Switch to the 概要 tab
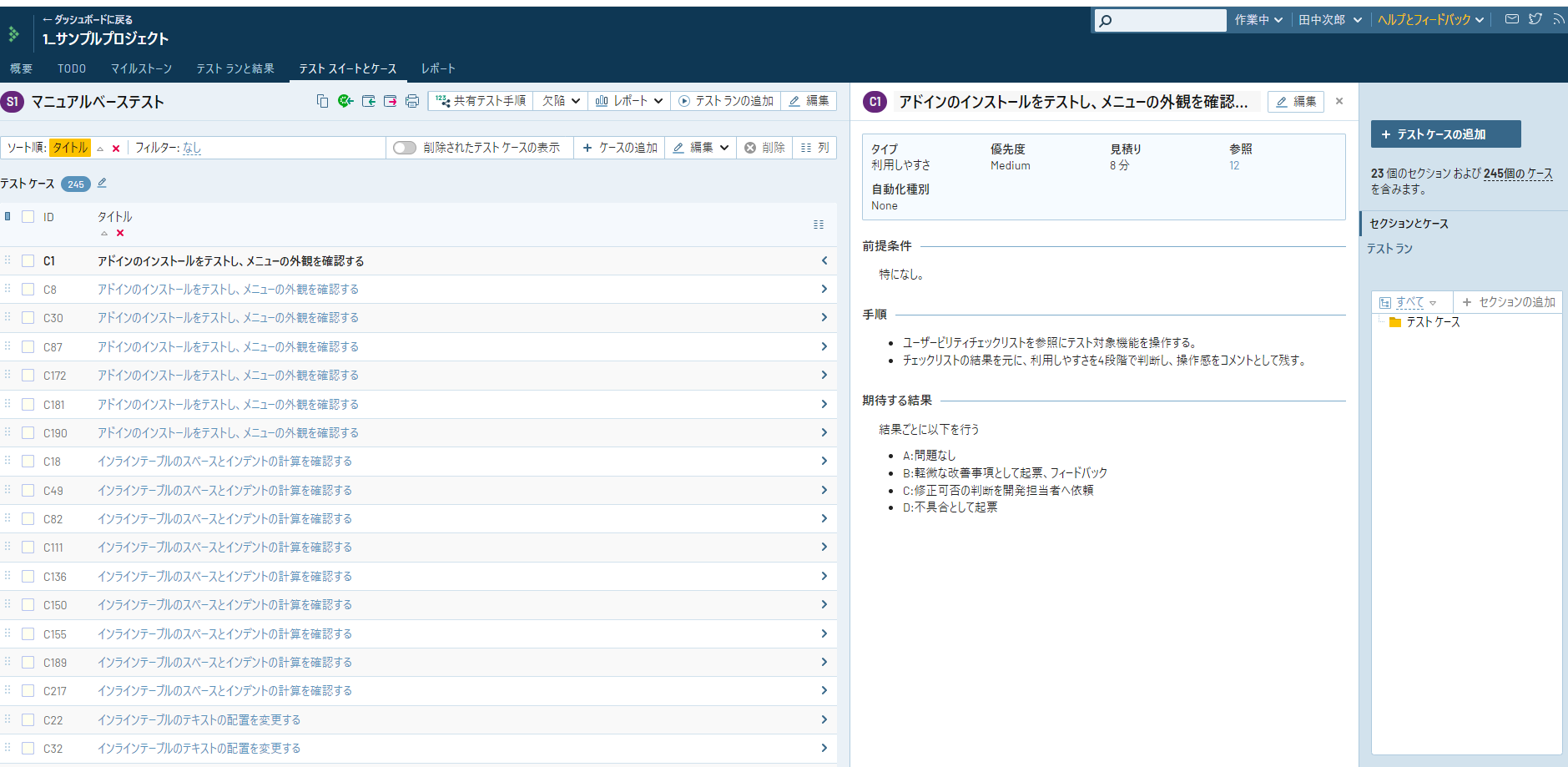Image resolution: width=1568 pixels, height=767 pixels. [x=21, y=68]
